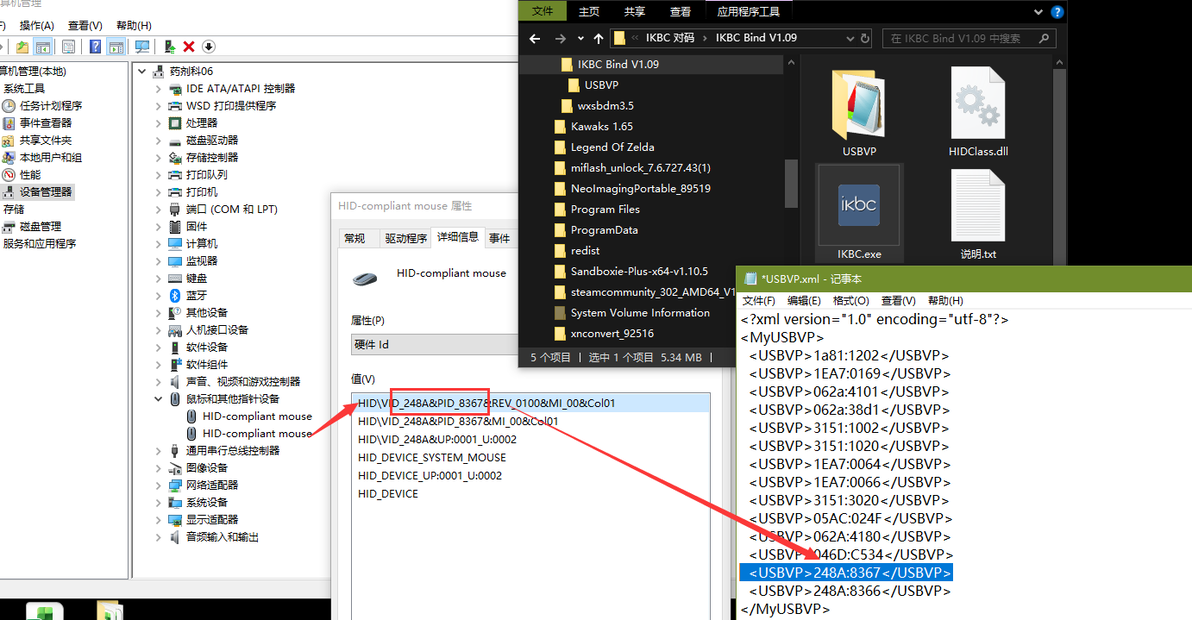Expand the 蓝牙 device category
The image size is (1192, 620).
[158, 296]
